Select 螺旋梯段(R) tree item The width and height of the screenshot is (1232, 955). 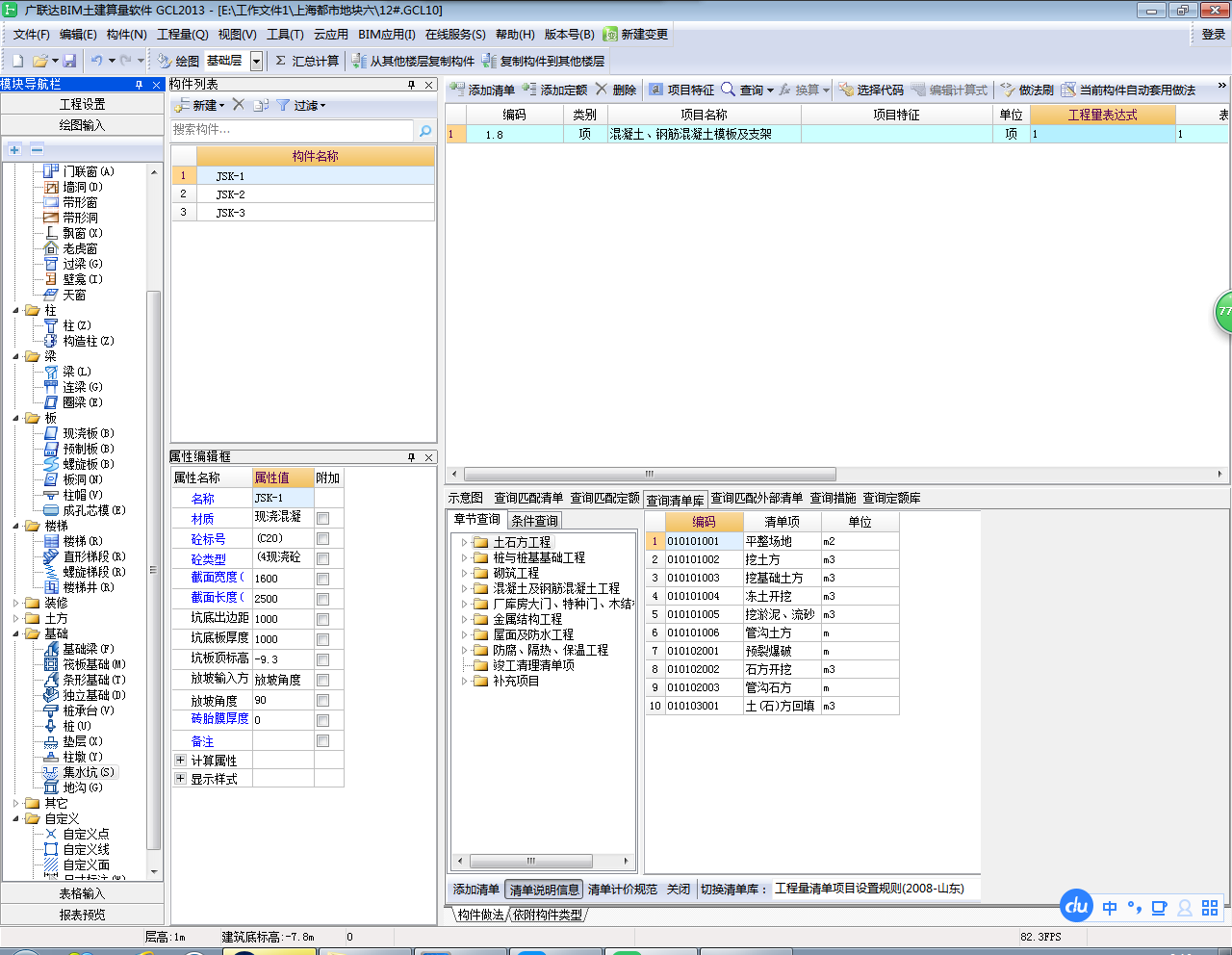pos(94,572)
